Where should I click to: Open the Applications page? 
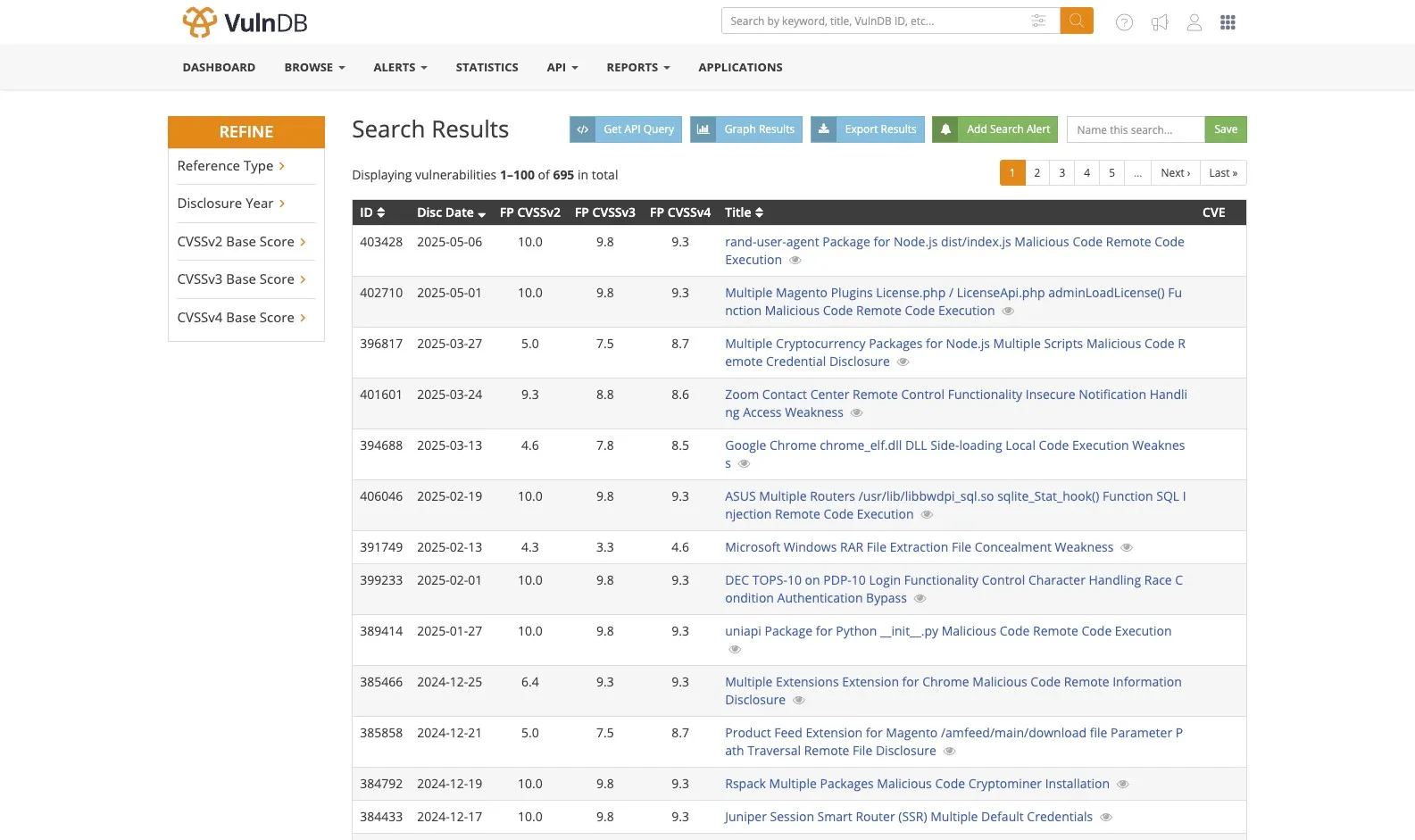pos(740,67)
